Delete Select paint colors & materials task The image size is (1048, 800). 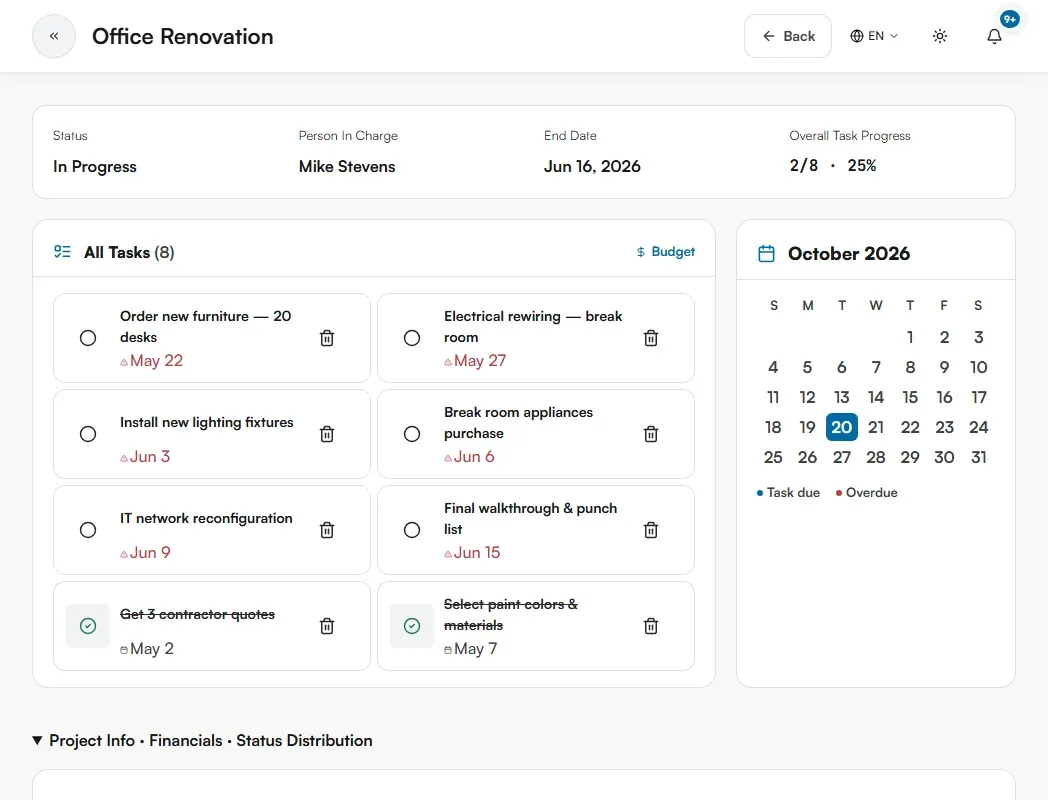click(x=651, y=626)
